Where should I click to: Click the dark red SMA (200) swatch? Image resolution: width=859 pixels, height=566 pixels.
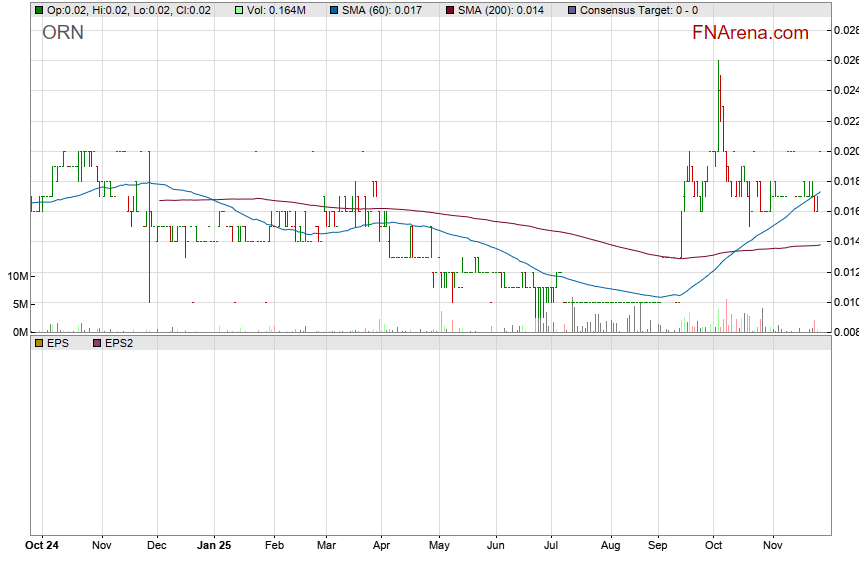click(x=449, y=10)
